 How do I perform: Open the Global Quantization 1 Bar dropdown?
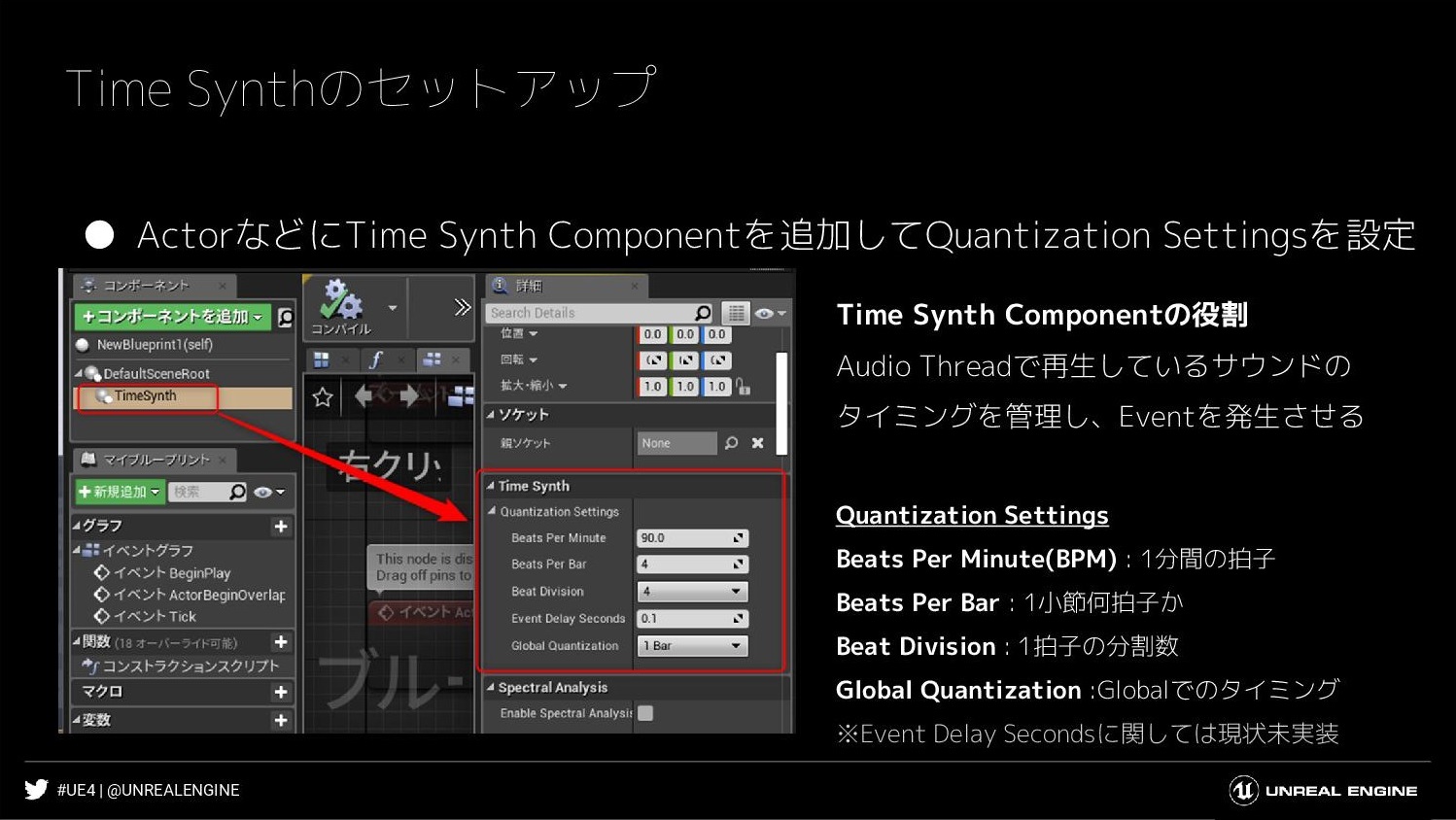pyautogui.click(x=692, y=645)
